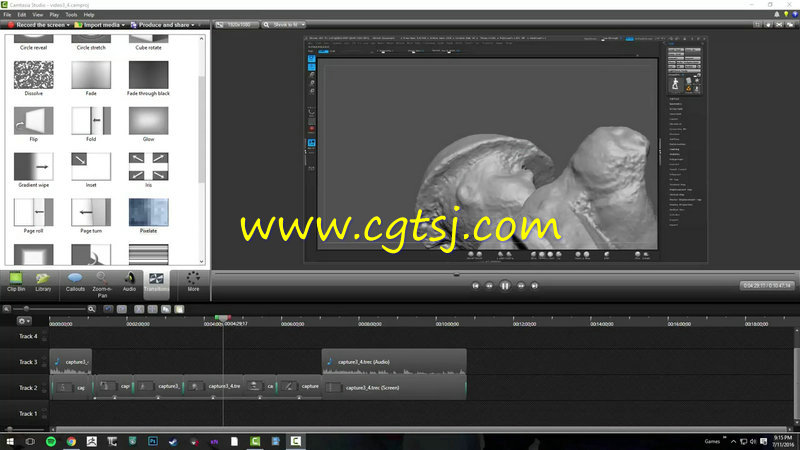
Task: Click the timeline zoom-in magnifier icon
Action: 91,309
